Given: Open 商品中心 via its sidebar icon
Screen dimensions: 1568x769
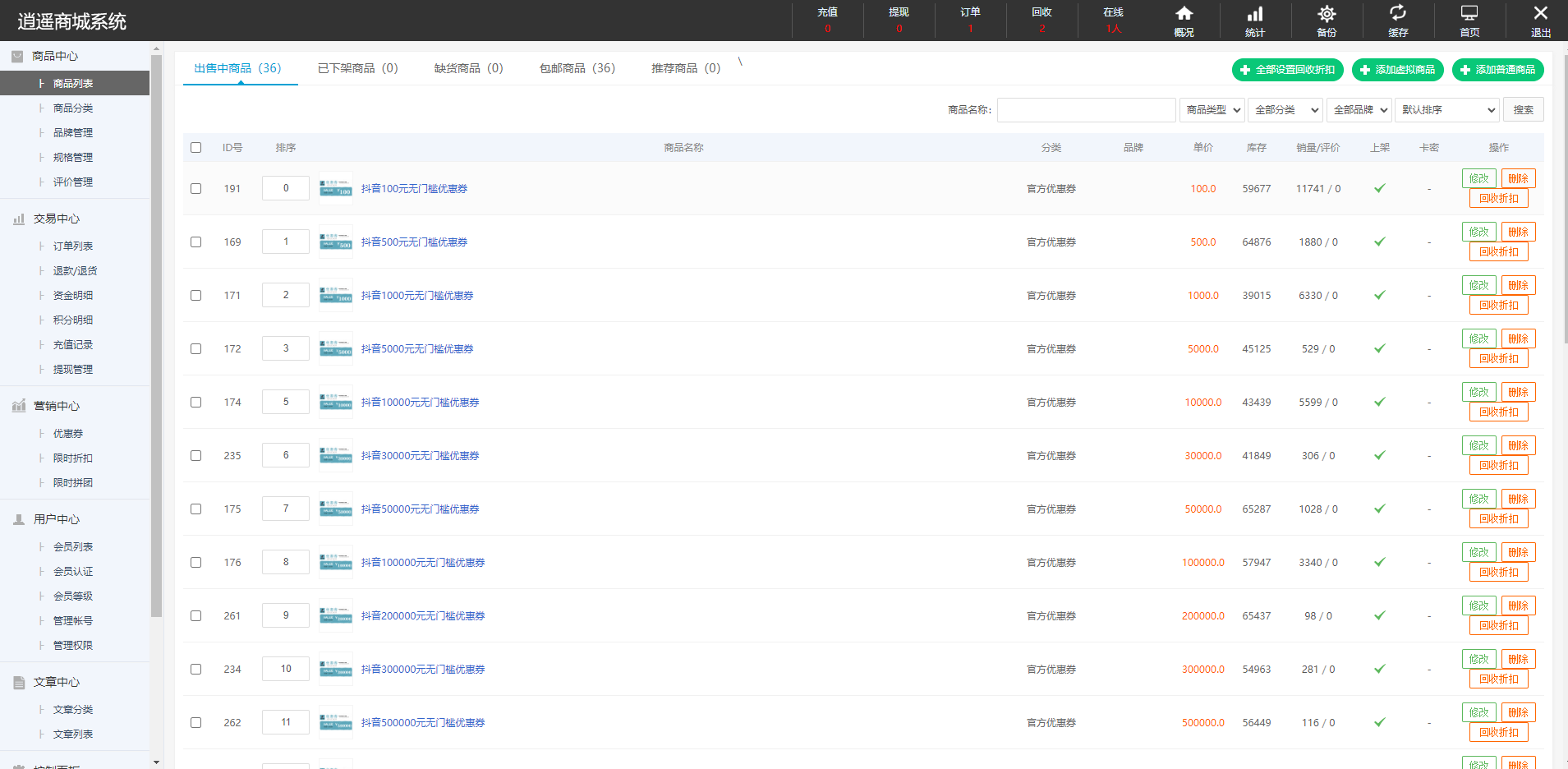Looking at the screenshot, I should click(x=18, y=56).
